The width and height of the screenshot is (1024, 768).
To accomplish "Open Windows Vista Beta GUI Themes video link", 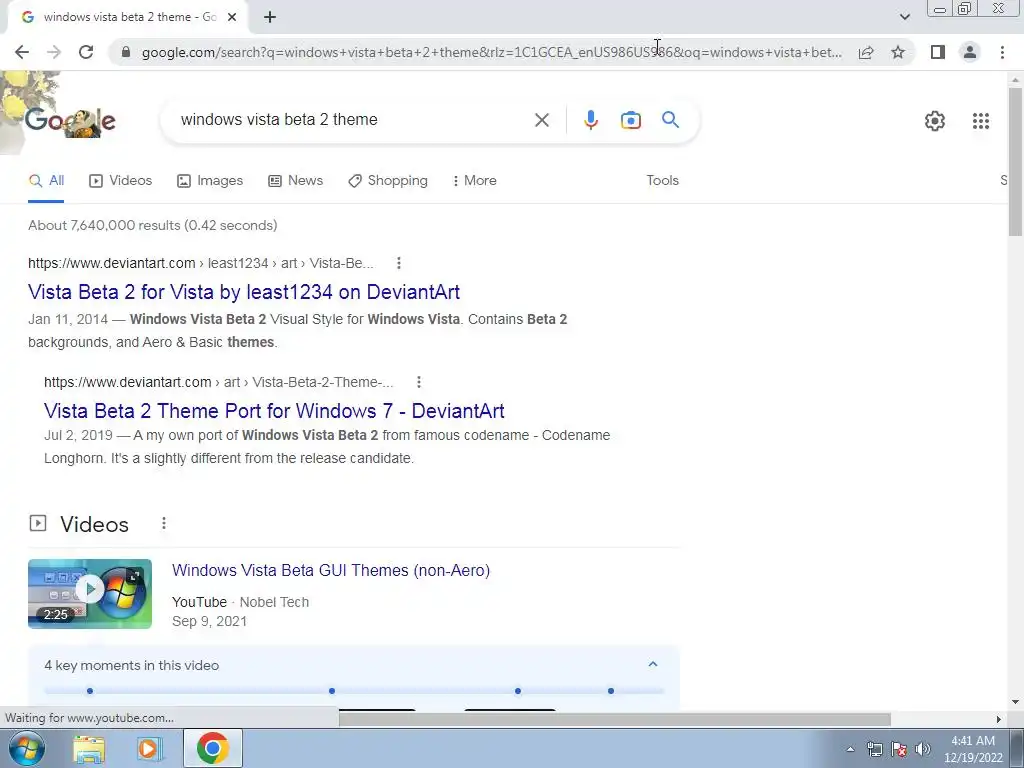I will pos(331,570).
